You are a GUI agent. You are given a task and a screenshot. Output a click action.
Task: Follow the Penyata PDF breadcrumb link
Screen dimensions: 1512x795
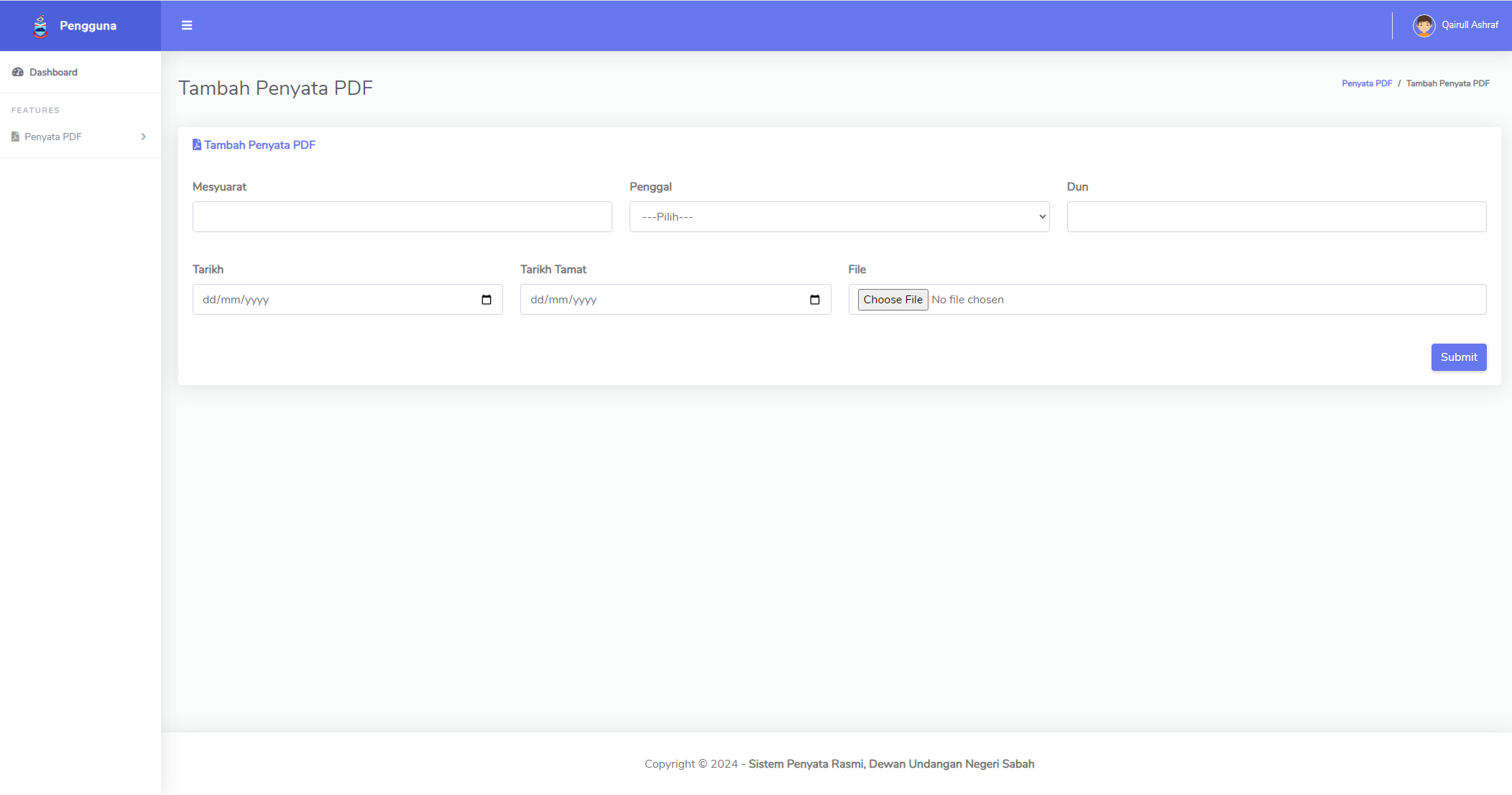1366,83
